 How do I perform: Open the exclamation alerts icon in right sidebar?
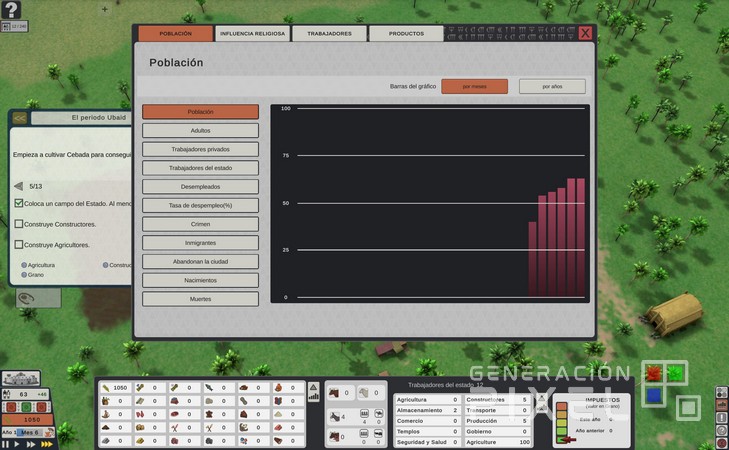(721, 417)
